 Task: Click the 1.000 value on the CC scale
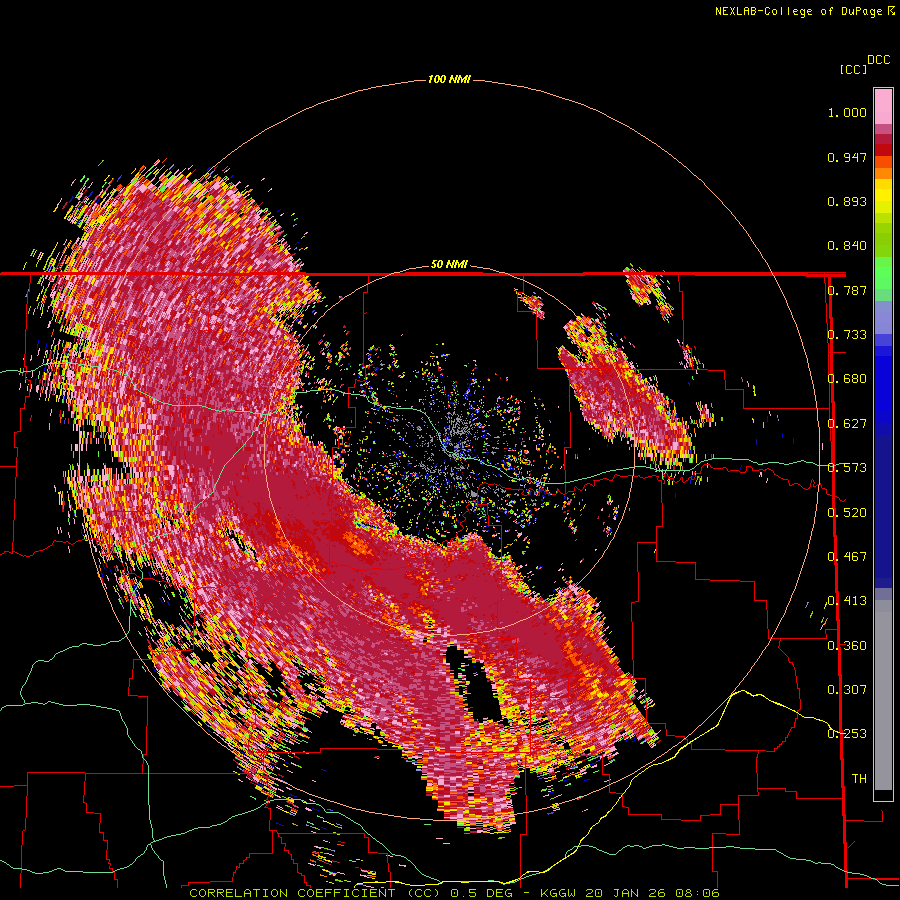click(x=847, y=112)
